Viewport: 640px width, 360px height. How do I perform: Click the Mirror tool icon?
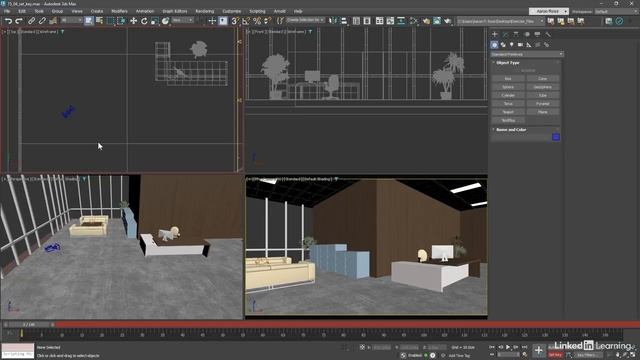[333, 20]
